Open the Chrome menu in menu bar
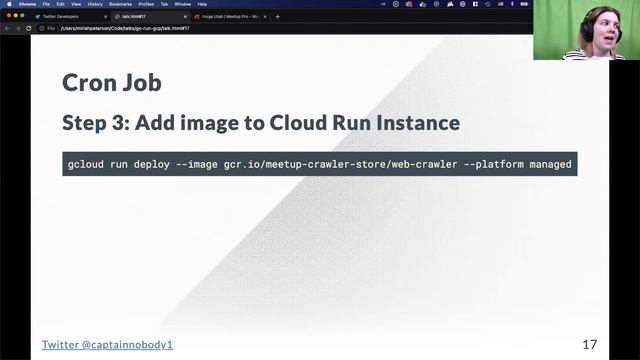The height and width of the screenshot is (360, 640). click(x=27, y=4)
